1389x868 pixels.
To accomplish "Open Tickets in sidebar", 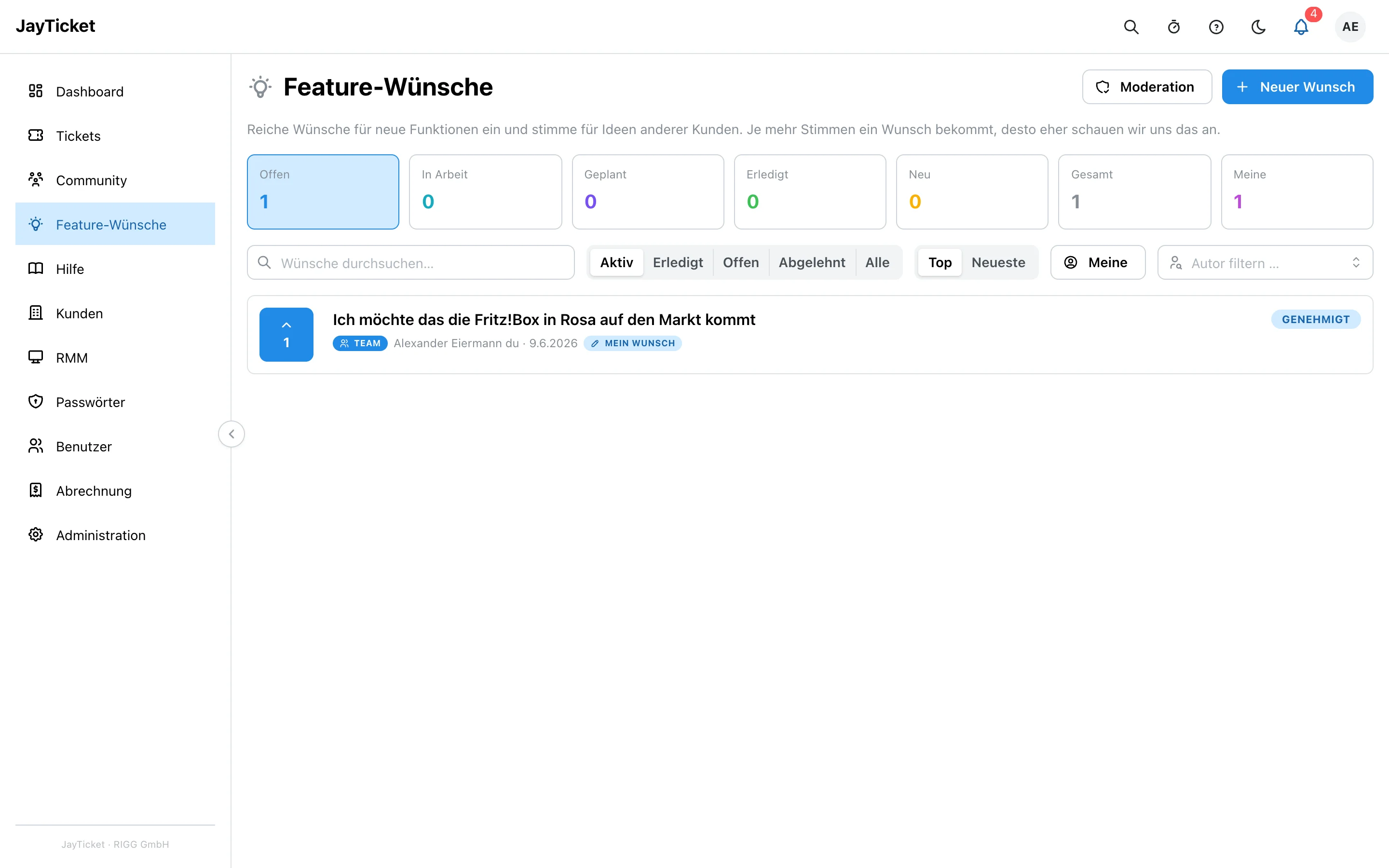I will coord(115,136).
